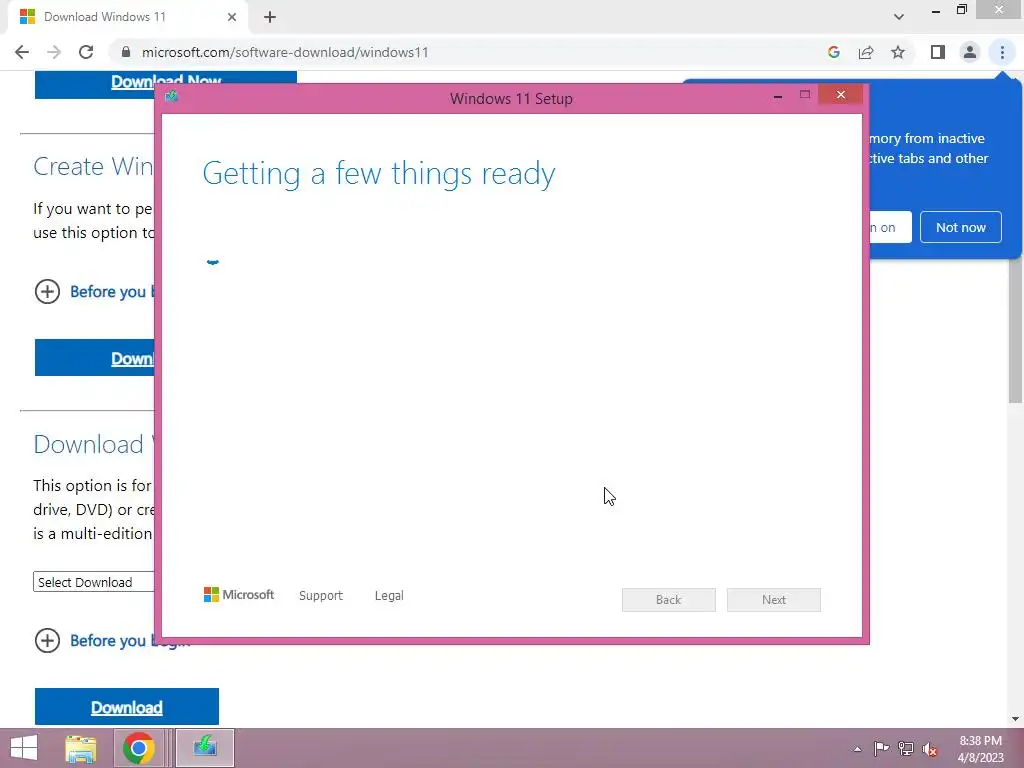Click the Next button in Windows 11 Setup
The image size is (1024, 768).
(774, 600)
